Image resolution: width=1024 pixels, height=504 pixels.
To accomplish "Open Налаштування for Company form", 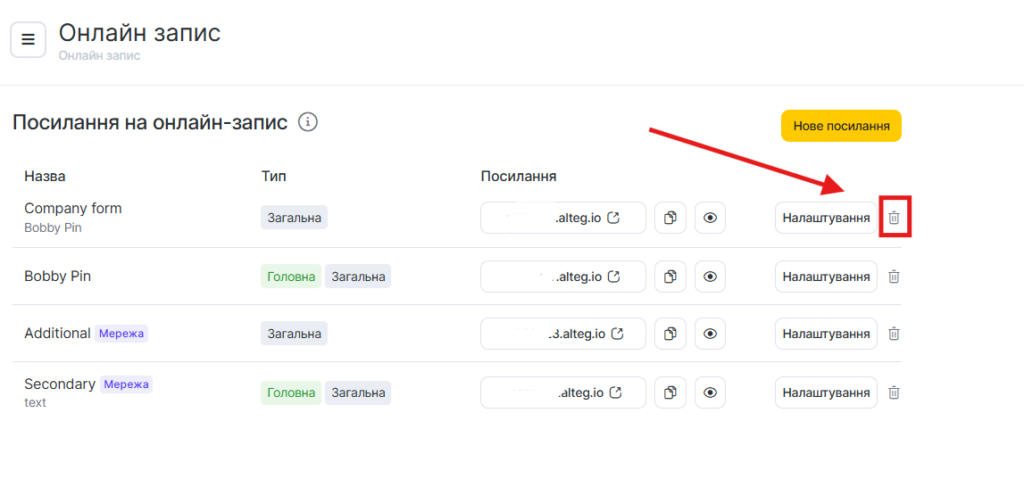I will pyautogui.click(x=825, y=218).
